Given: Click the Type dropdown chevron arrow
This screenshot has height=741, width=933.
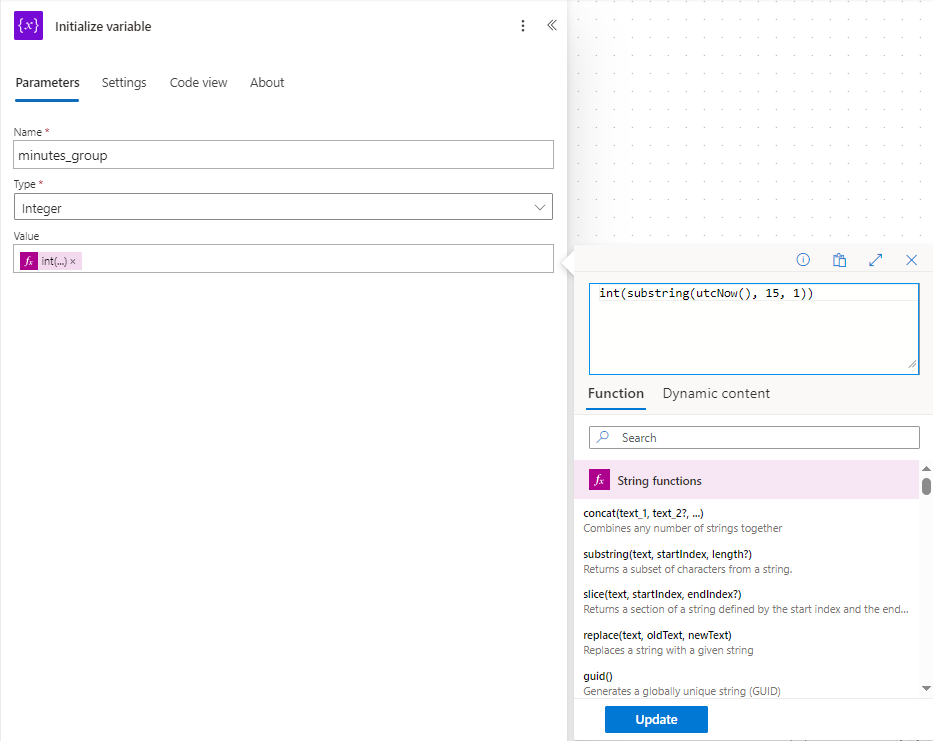Looking at the screenshot, I should (x=540, y=207).
